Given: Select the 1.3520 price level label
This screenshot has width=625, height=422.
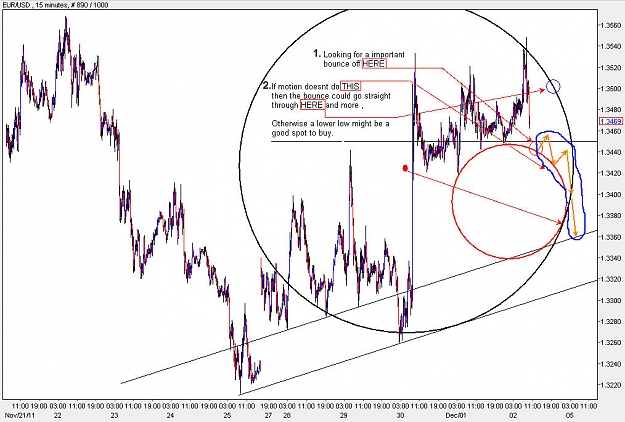Looking at the screenshot, I should click(612, 67).
